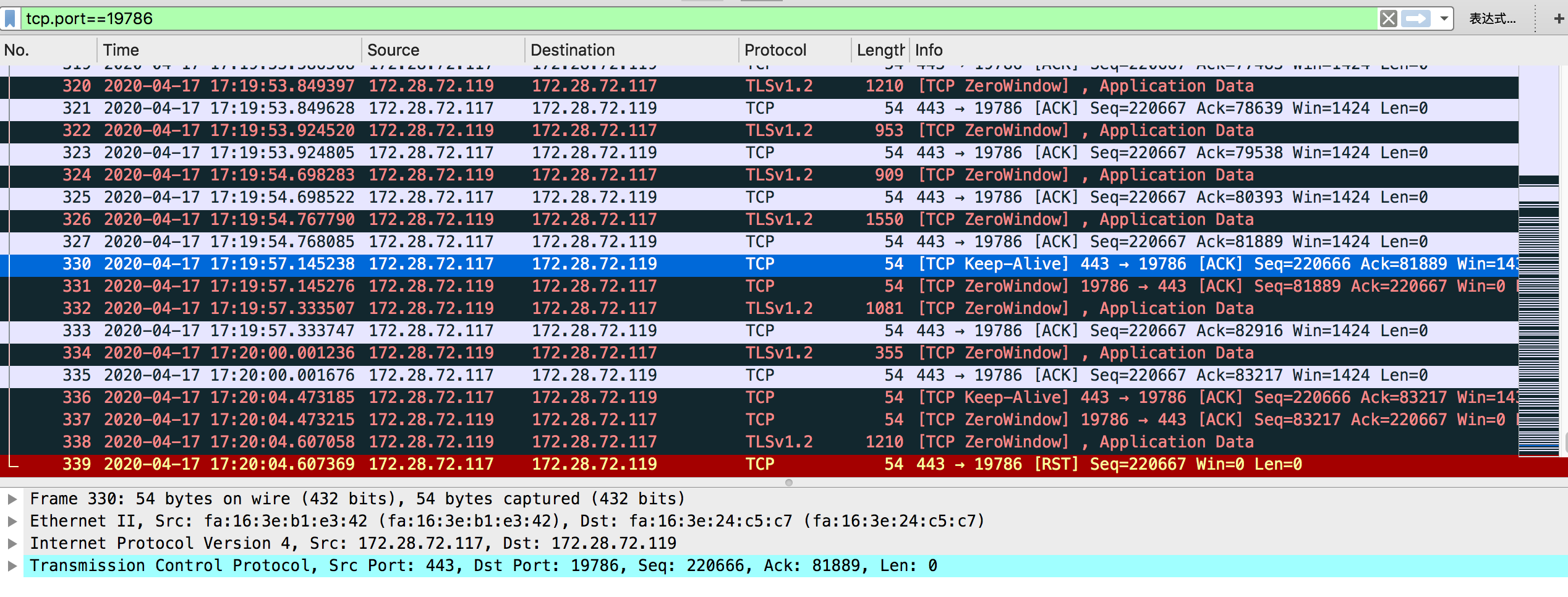Screen dimensions: 1568x597
Task: Sort packets by the Protocol column
Action: 776,50
